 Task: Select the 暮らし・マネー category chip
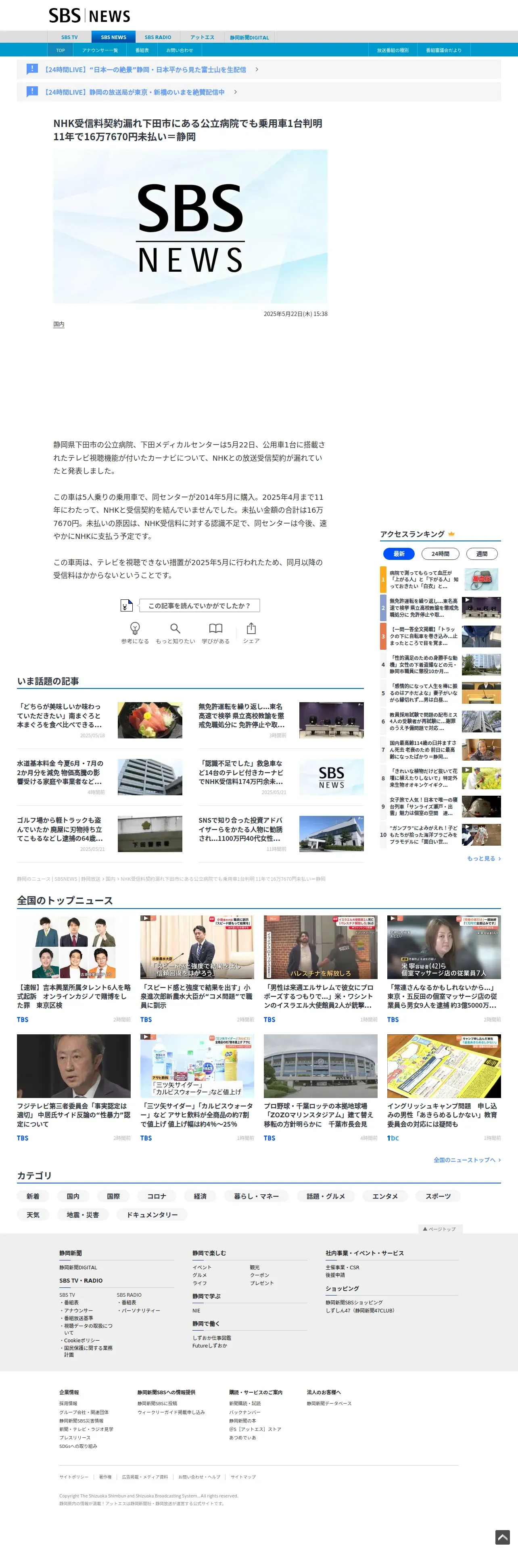coord(257,1196)
